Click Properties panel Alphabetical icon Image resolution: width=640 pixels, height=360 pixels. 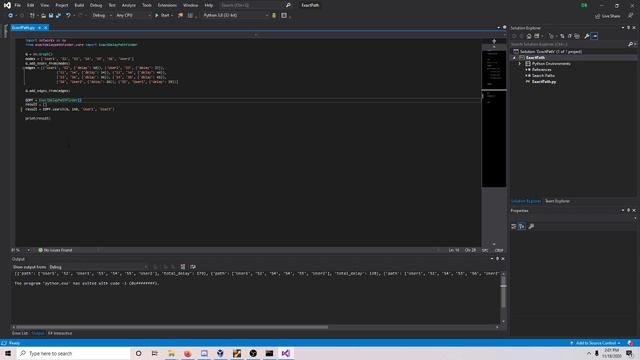click(x=522, y=227)
